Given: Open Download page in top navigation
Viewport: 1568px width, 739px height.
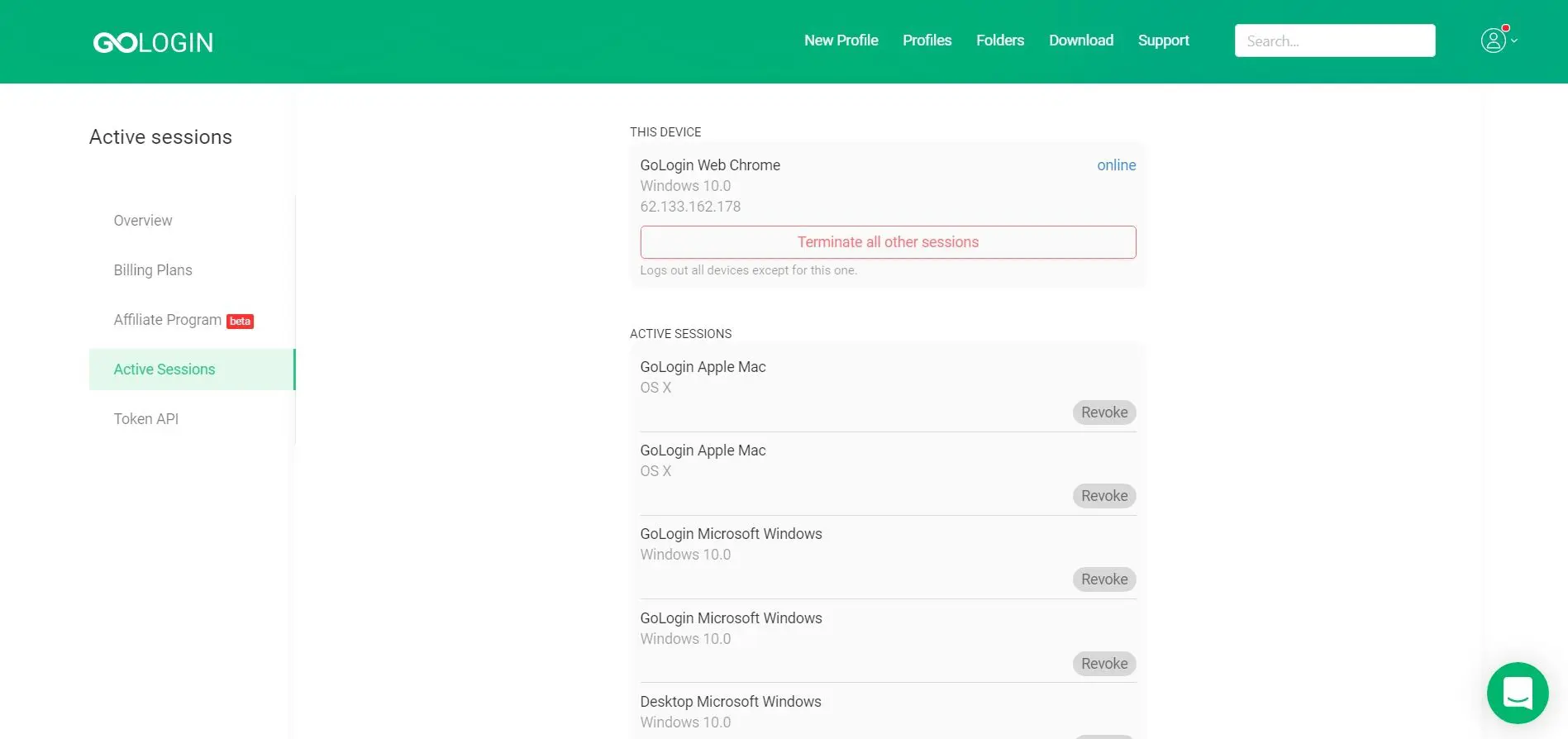Looking at the screenshot, I should point(1080,41).
